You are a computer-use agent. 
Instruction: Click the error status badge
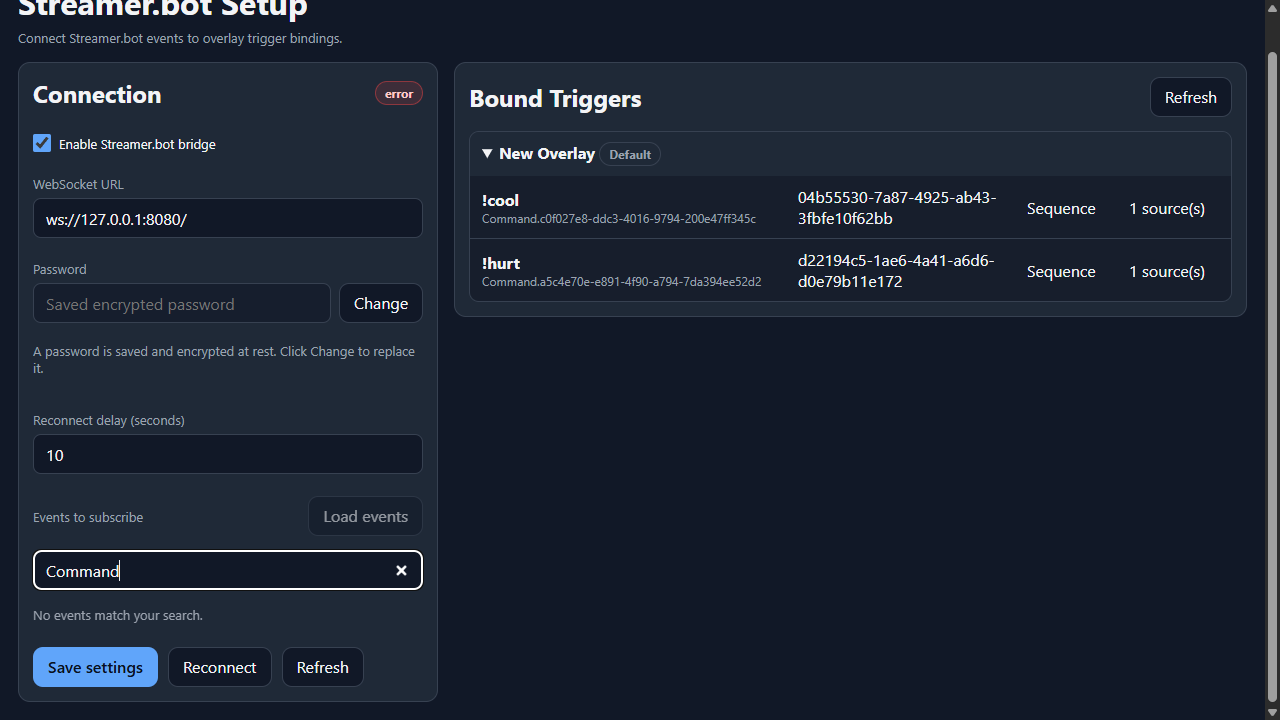(399, 94)
